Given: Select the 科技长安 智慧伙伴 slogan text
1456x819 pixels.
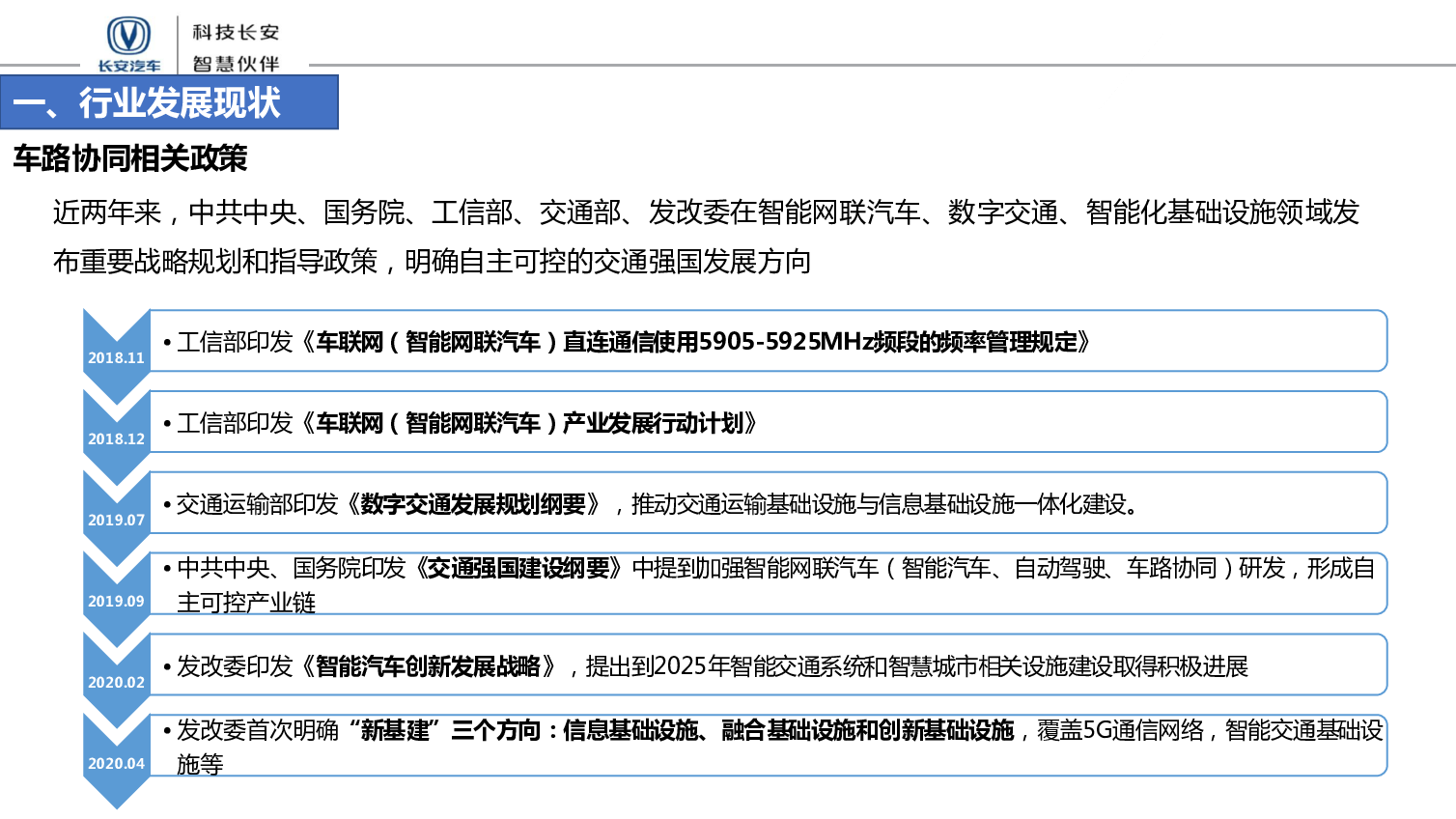Looking at the screenshot, I should (x=236, y=47).
